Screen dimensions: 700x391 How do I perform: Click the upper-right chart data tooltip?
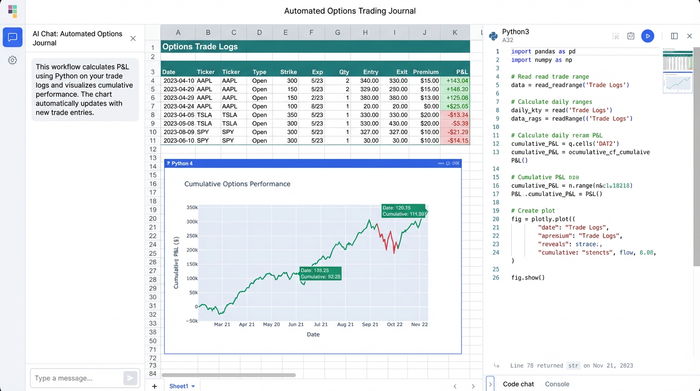404,211
